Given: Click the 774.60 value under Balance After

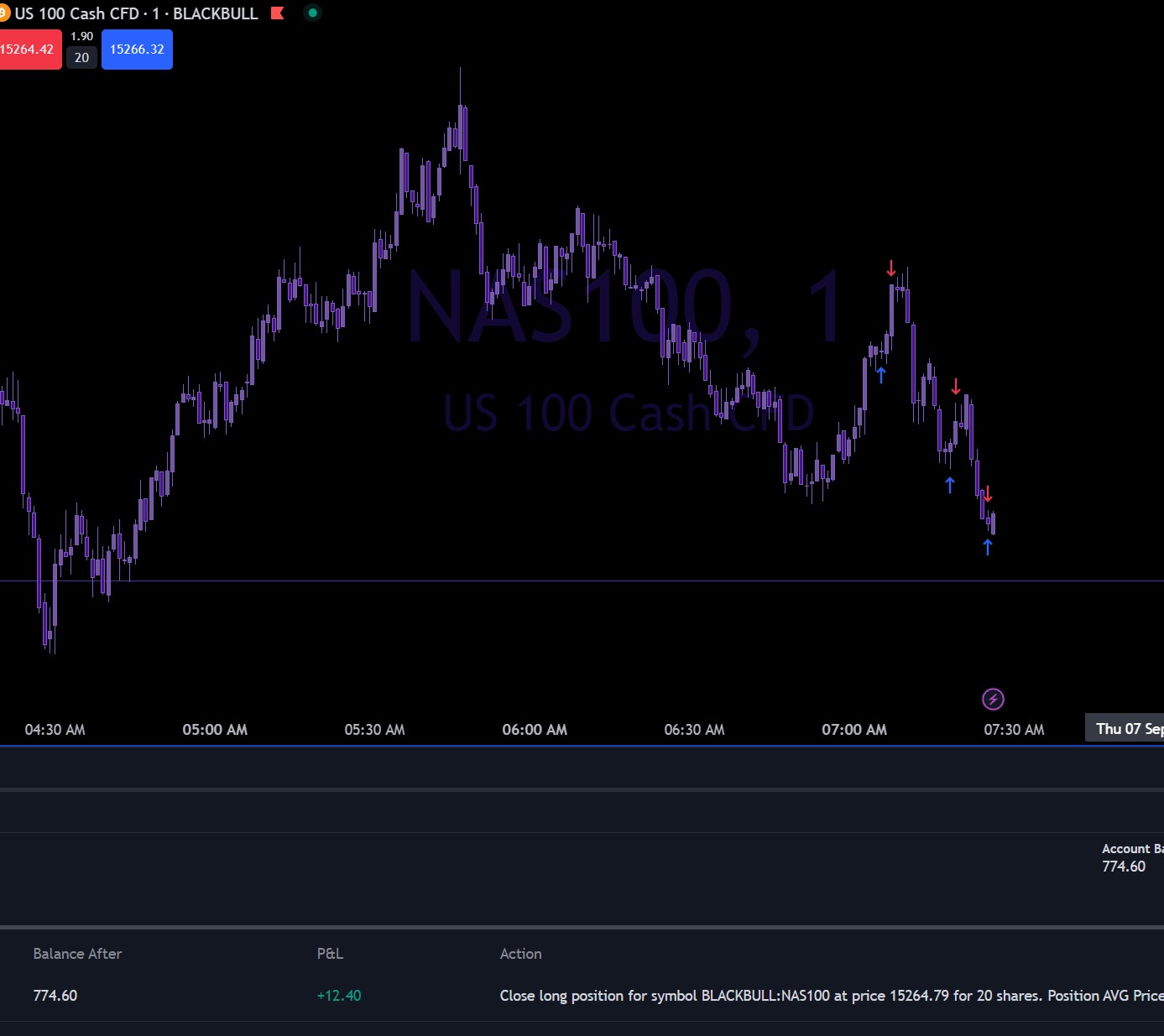Looking at the screenshot, I should tap(55, 996).
